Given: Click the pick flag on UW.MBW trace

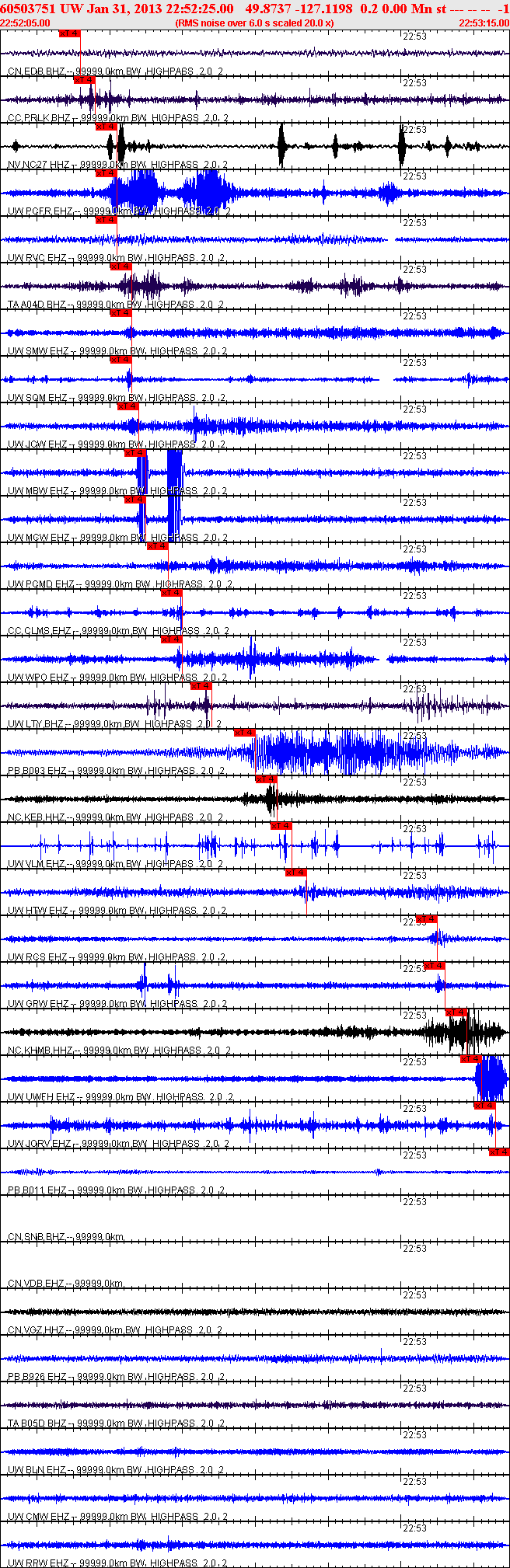Looking at the screenshot, I should [x=135, y=453].
